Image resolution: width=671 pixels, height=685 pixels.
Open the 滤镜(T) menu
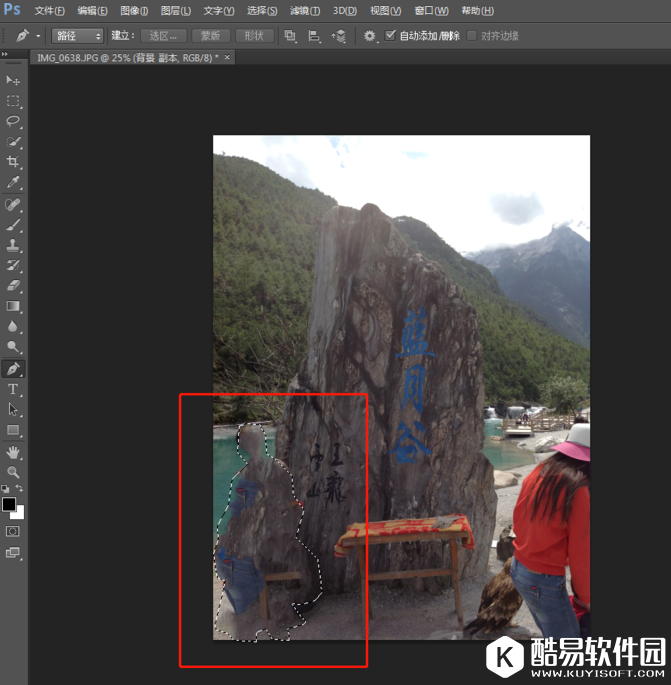point(305,11)
